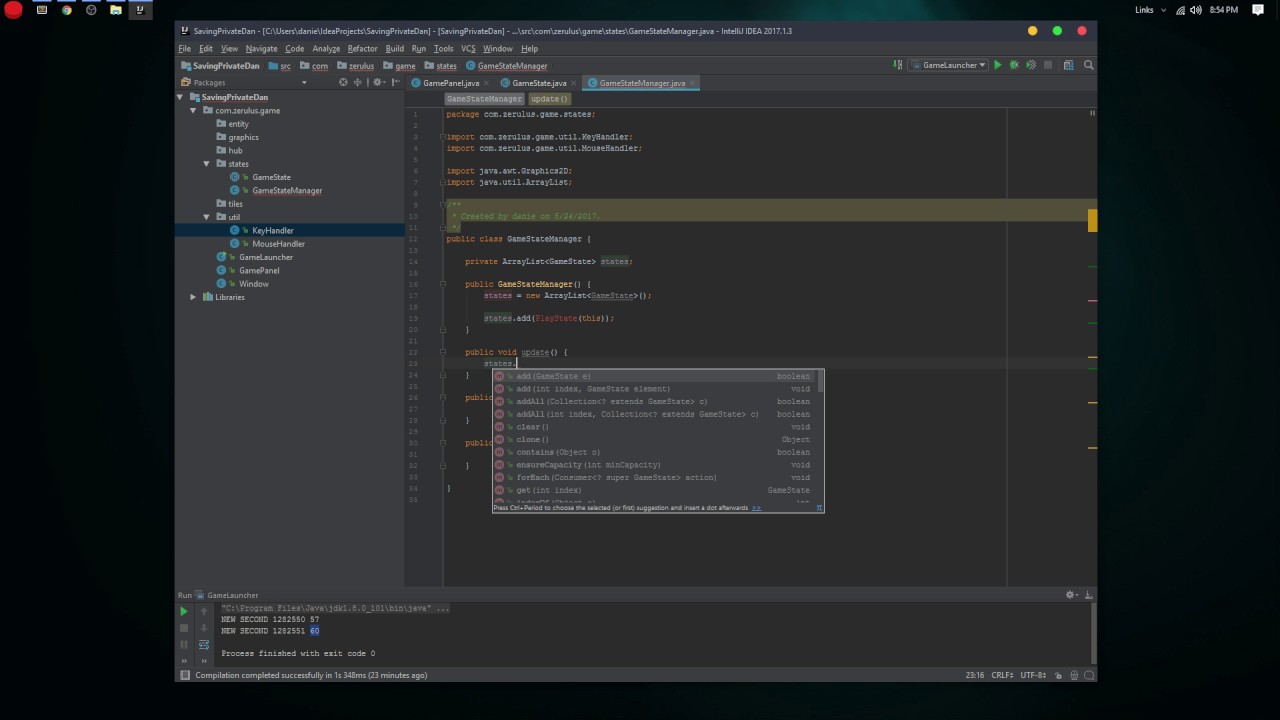Hide the Run tool window icon
The image size is (1280, 720).
1088,595
